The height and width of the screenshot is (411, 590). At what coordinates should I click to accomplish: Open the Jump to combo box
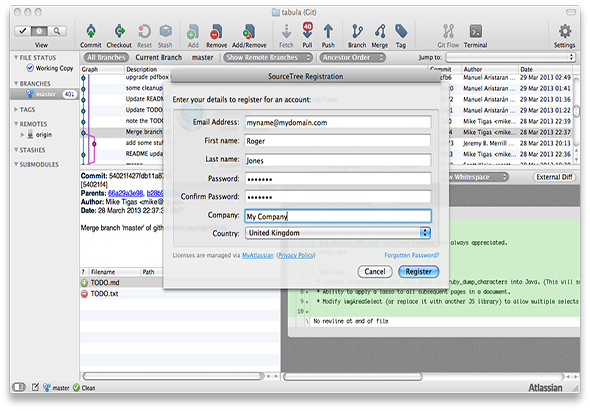pyautogui.click(x=511, y=57)
